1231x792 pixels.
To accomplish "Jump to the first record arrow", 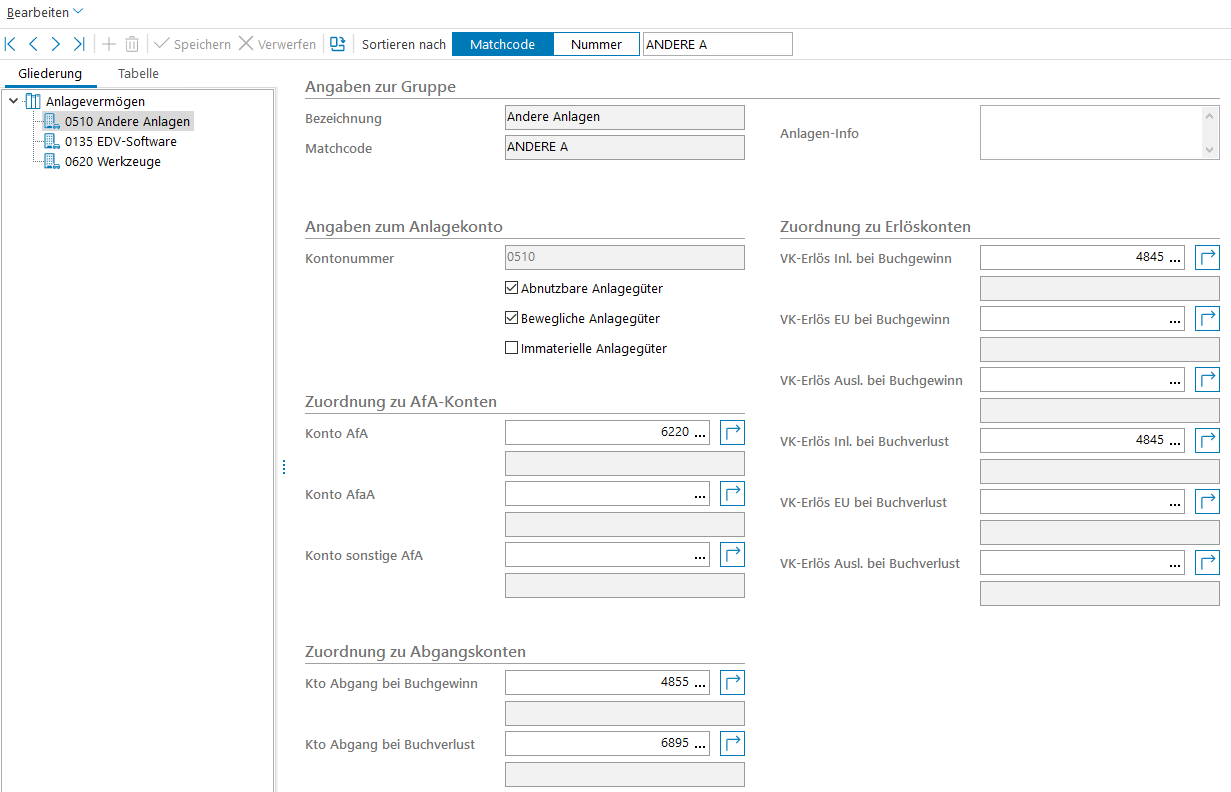I will click(11, 44).
